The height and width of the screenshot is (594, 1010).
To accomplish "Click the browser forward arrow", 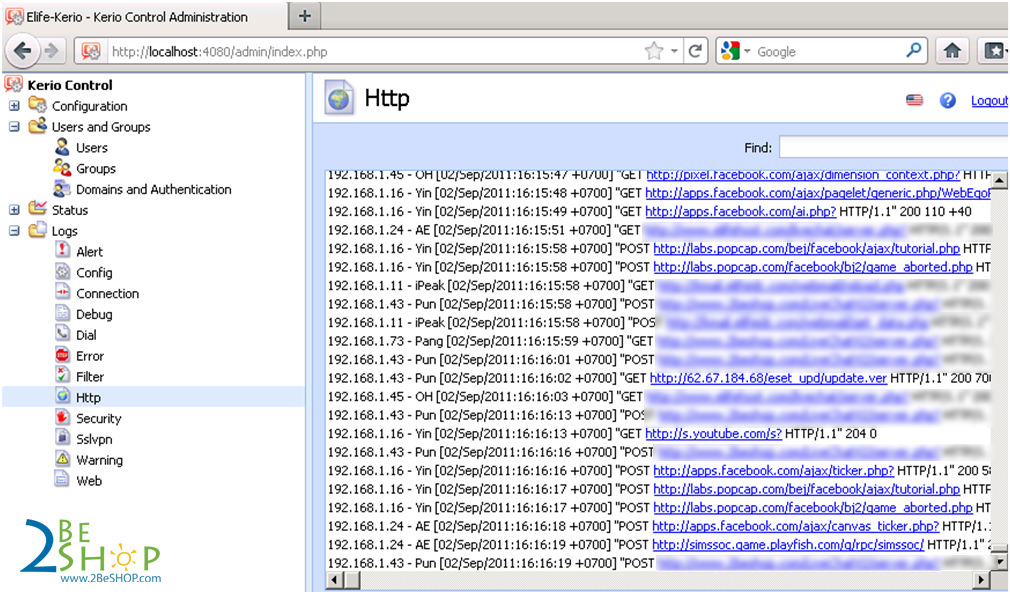I will coord(52,51).
